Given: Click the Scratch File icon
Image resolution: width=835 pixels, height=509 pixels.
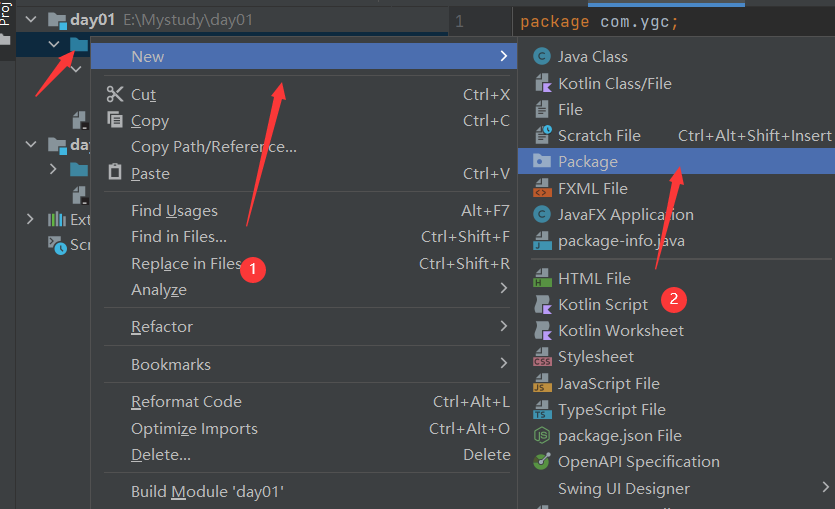Looking at the screenshot, I should [x=542, y=135].
